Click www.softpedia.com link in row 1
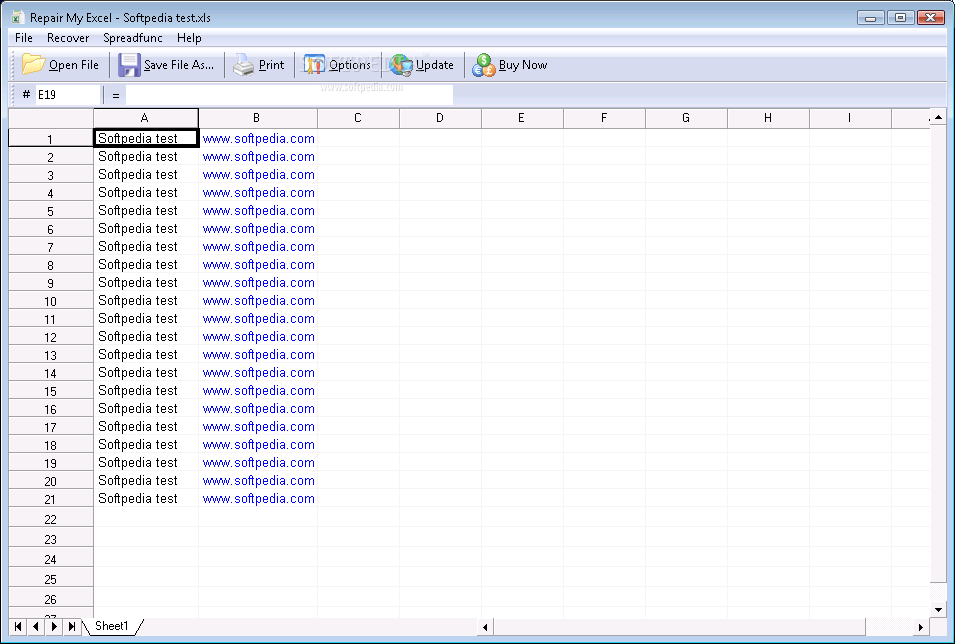The image size is (955, 644). pos(259,138)
